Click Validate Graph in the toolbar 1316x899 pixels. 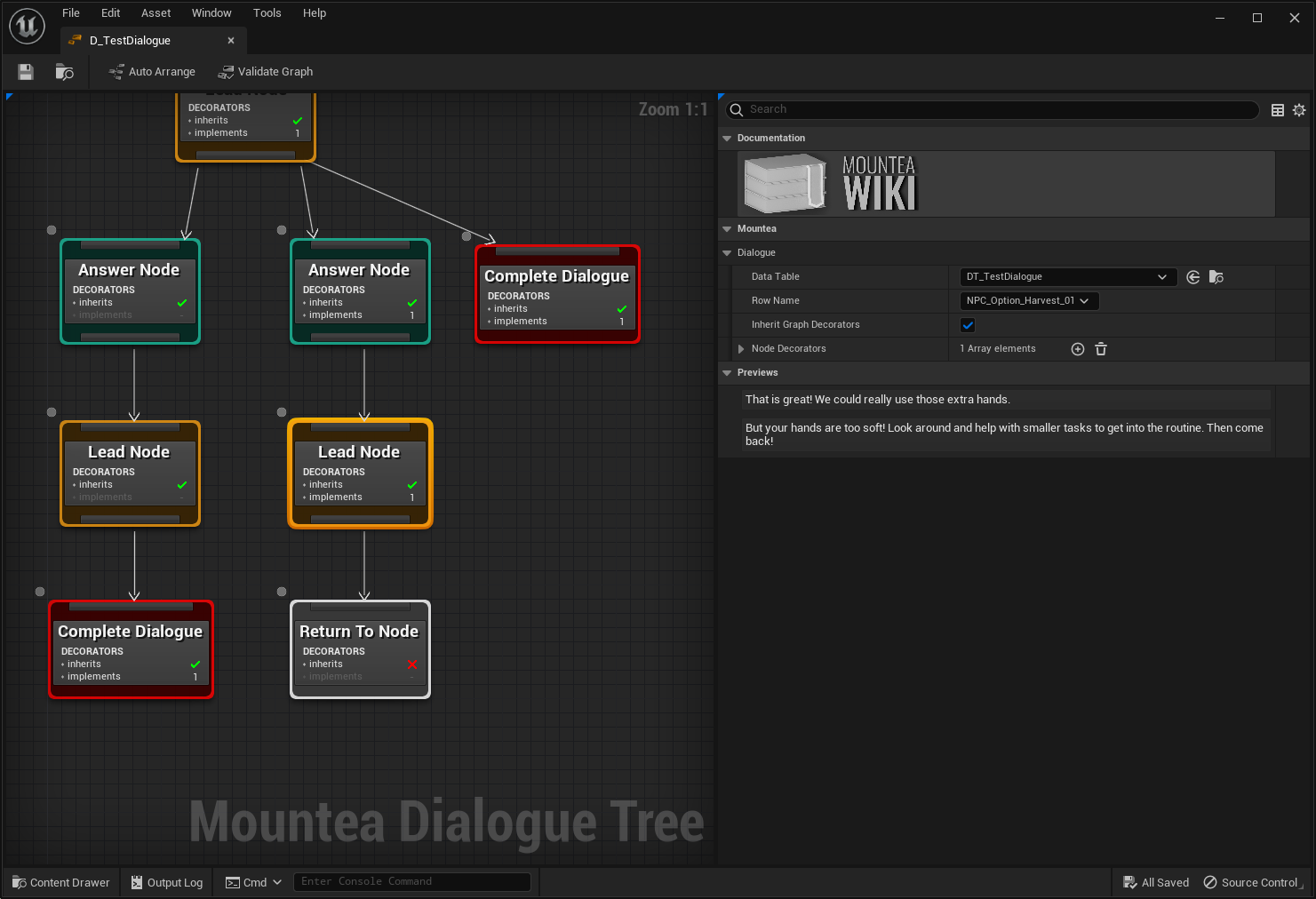point(266,72)
